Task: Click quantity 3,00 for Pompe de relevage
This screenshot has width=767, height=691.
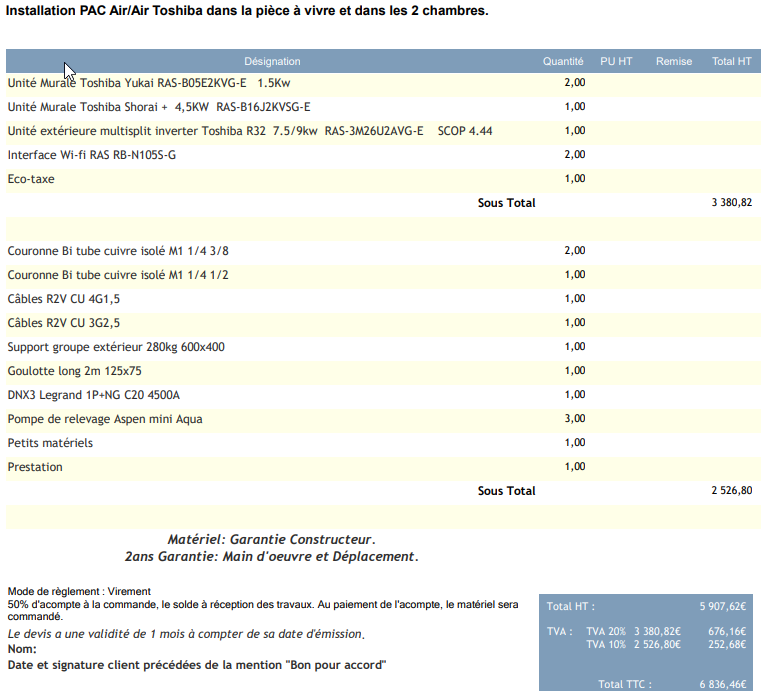Action: (x=575, y=419)
